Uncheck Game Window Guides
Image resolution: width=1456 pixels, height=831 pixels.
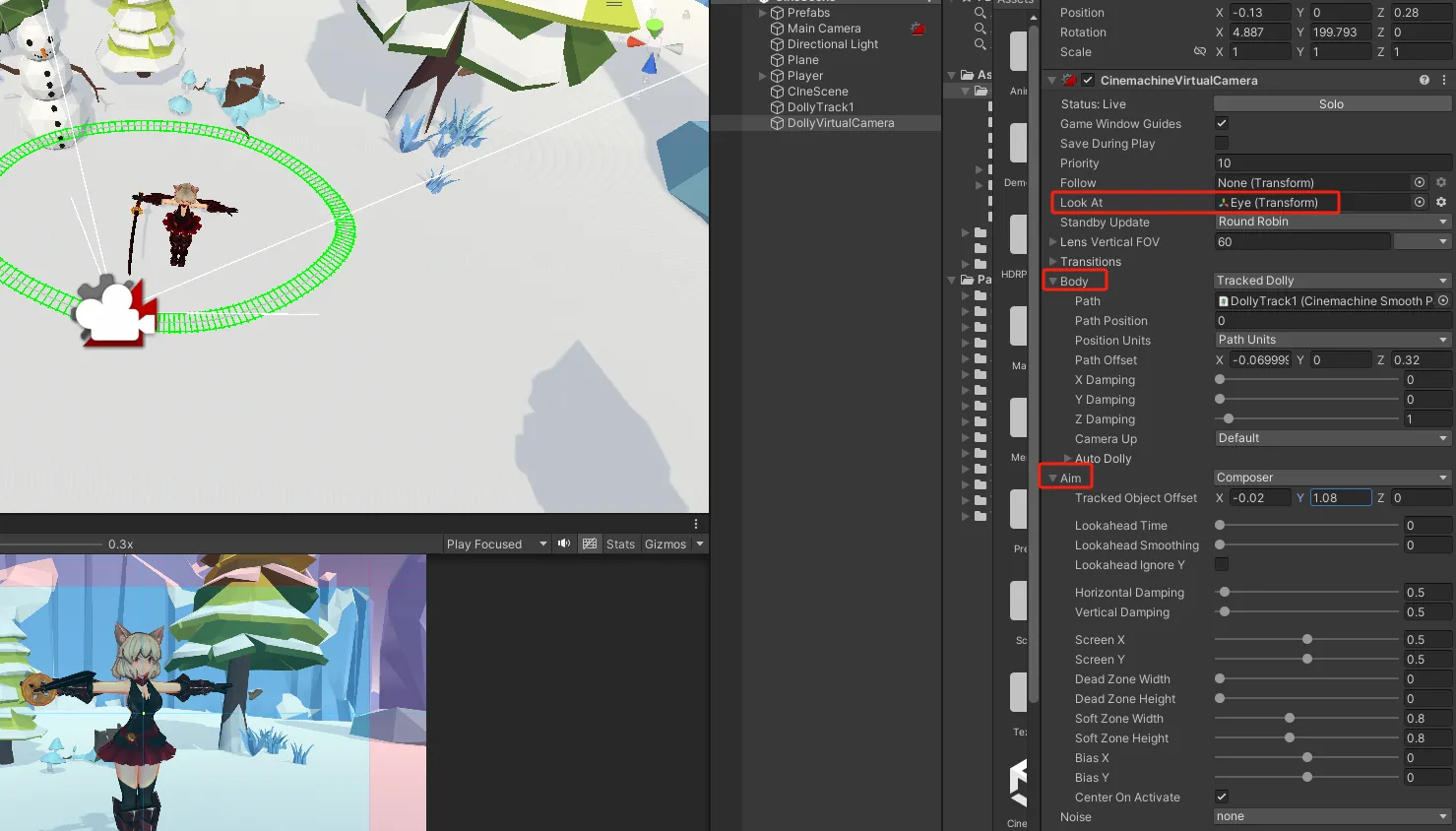[x=1222, y=123]
